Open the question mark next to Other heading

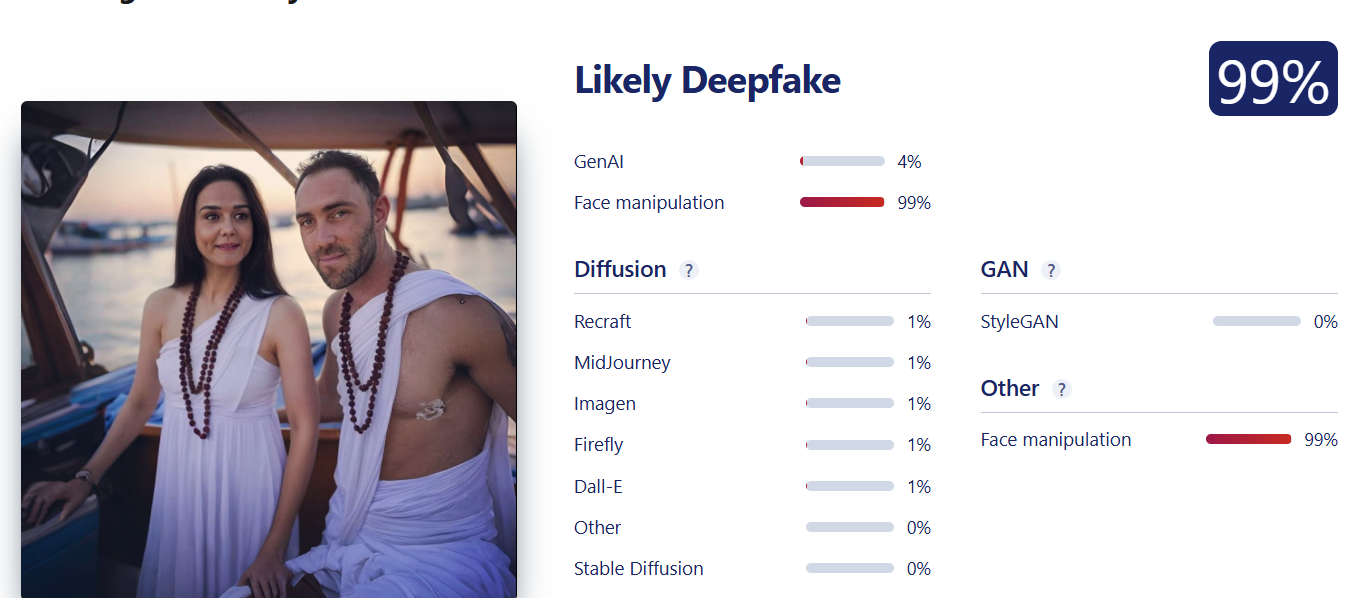point(1061,389)
